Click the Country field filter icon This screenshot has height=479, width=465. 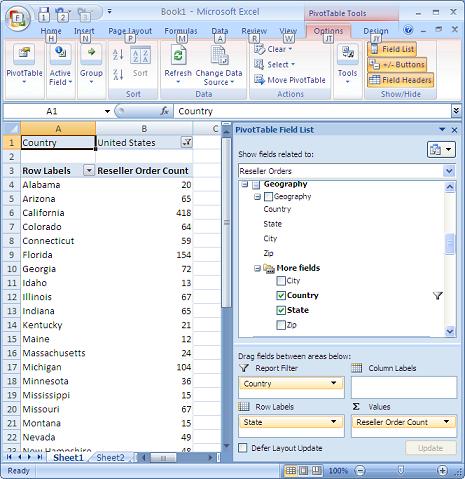click(438, 295)
